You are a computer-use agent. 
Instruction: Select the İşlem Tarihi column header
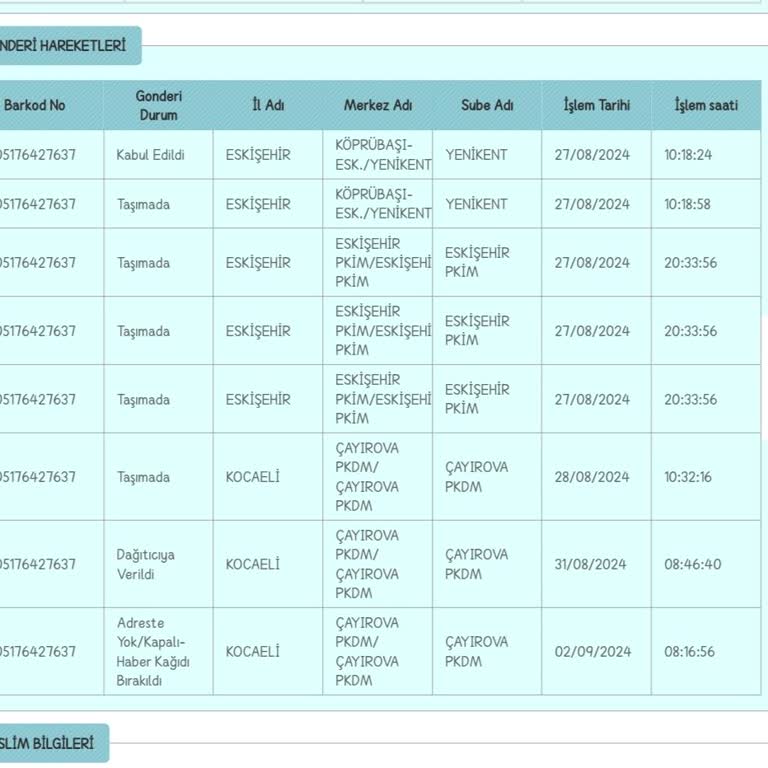[x=597, y=105]
